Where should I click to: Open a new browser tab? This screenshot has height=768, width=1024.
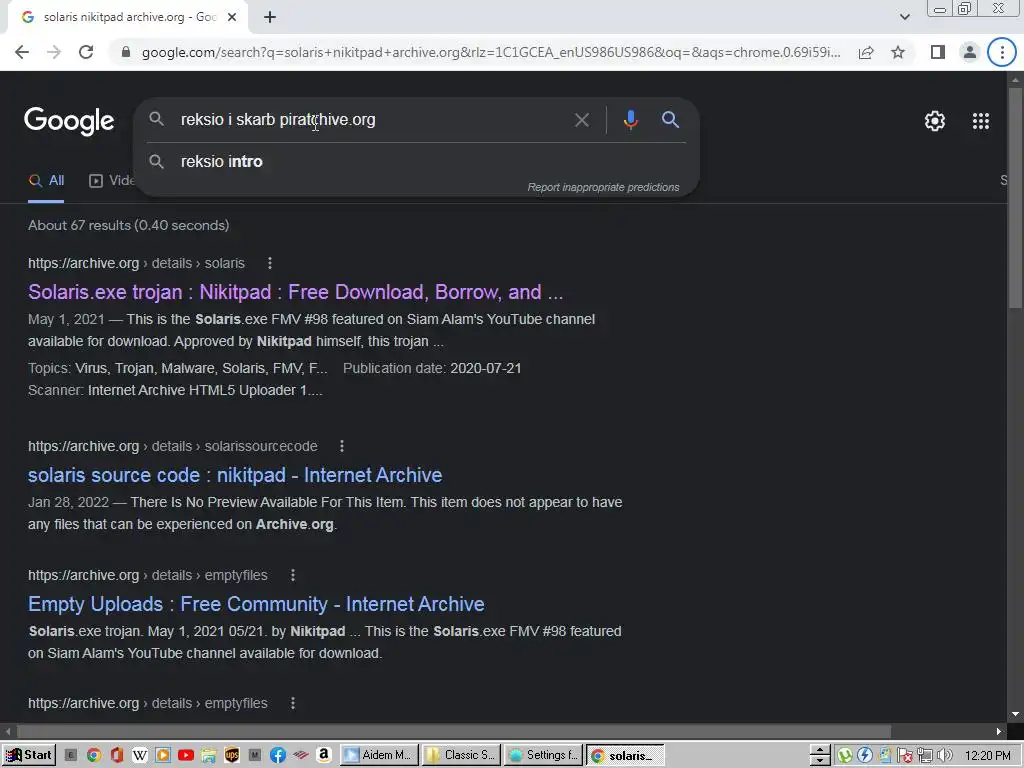click(270, 18)
